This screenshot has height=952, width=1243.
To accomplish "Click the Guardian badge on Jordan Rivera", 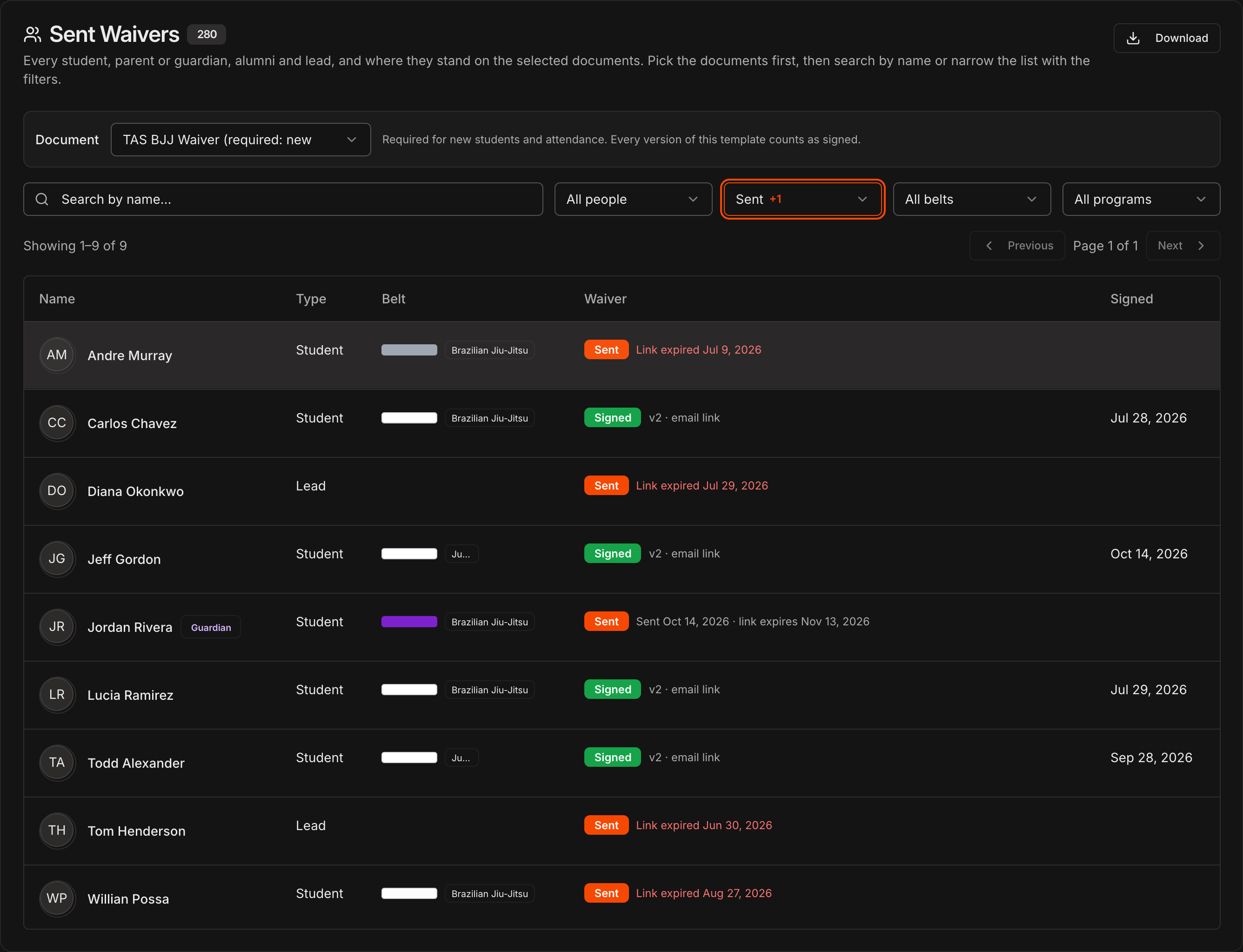I will coord(211,627).
